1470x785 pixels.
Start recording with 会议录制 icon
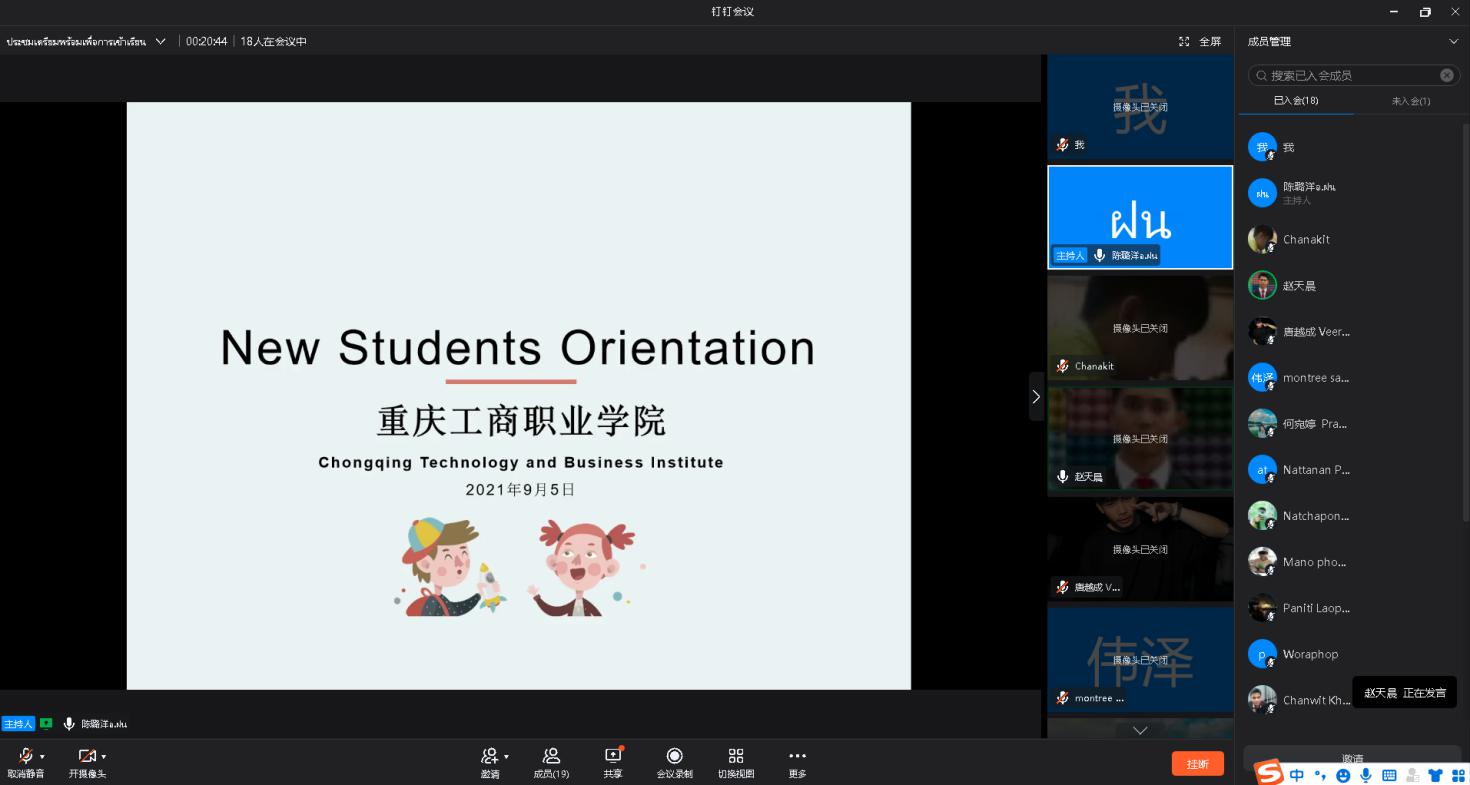(674, 756)
